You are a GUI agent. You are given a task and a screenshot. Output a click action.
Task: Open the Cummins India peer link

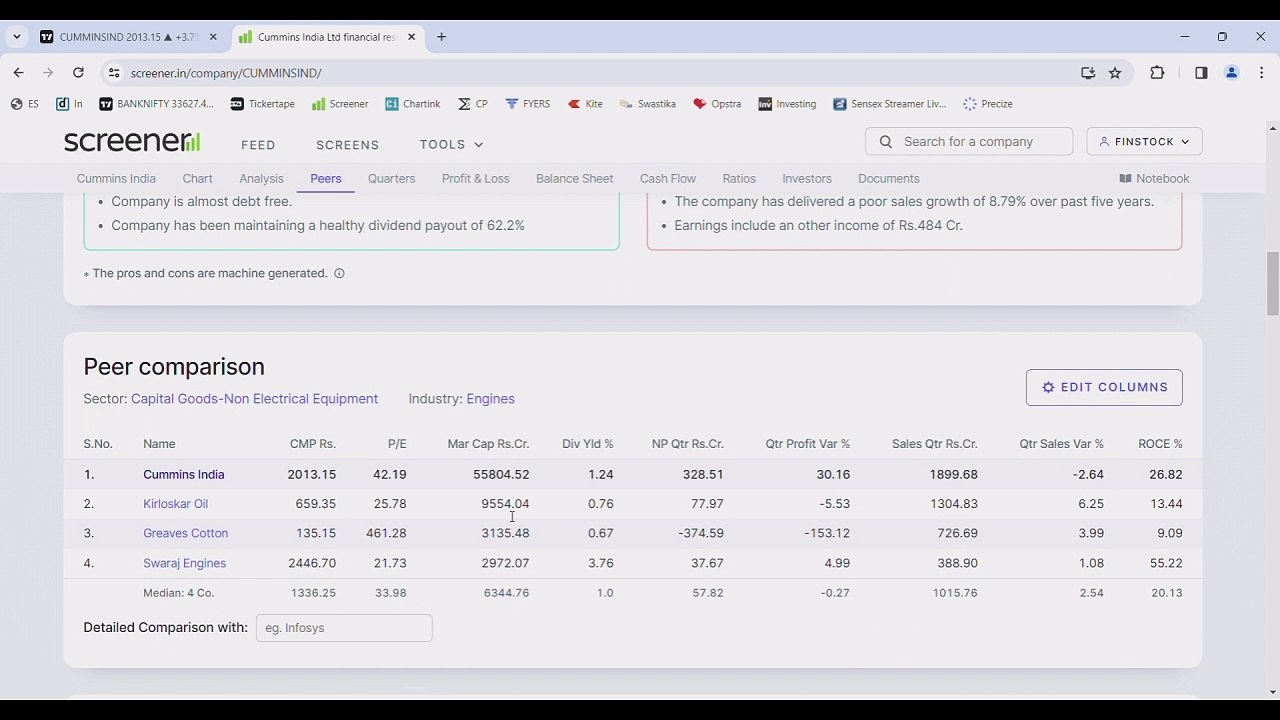[x=184, y=474]
